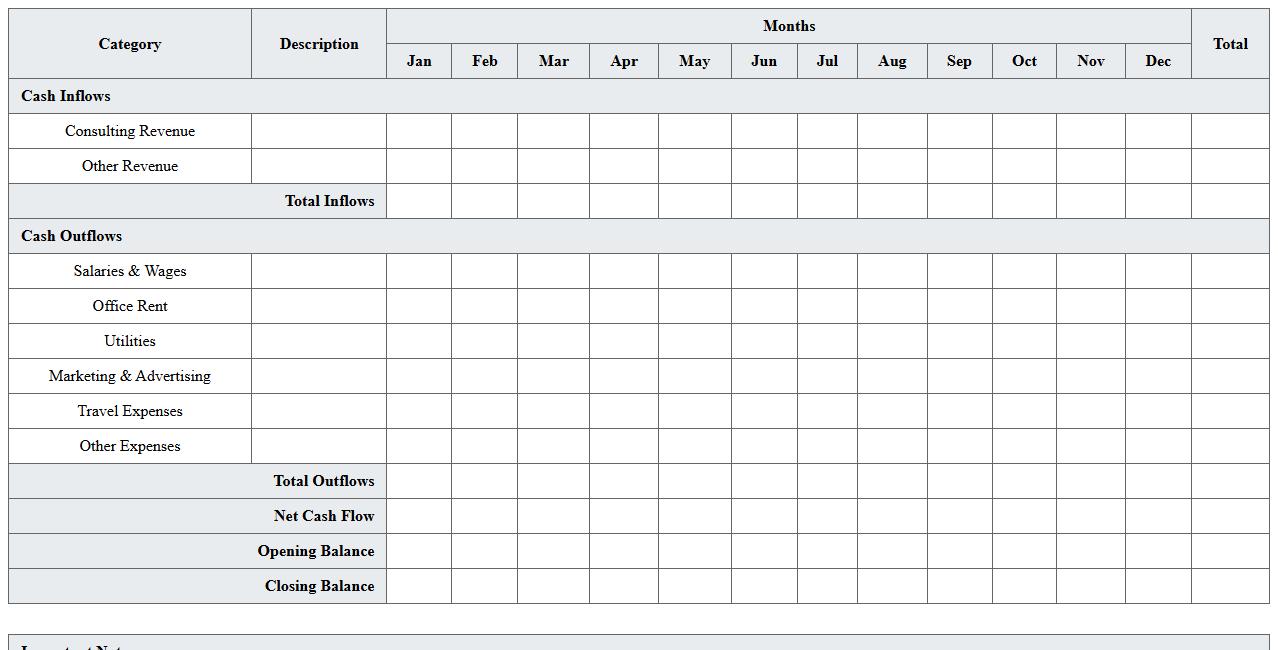Click the Other Expenses cell for Apr
The height and width of the screenshot is (650, 1278).
[x=624, y=446]
